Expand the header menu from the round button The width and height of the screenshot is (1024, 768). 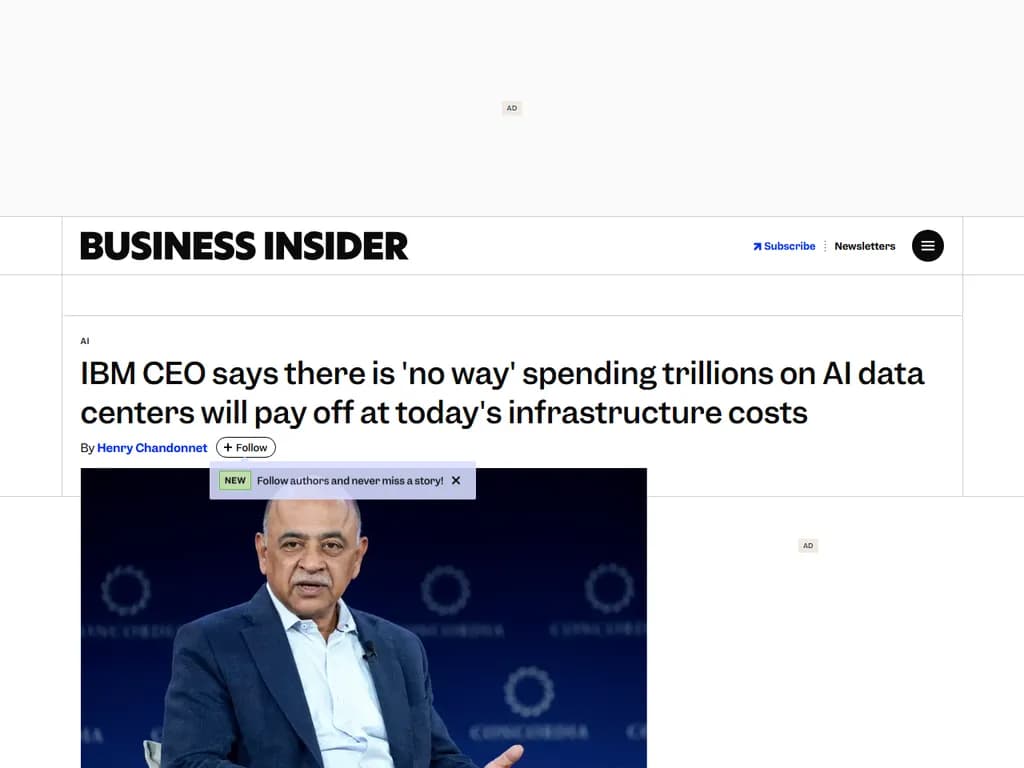927,246
